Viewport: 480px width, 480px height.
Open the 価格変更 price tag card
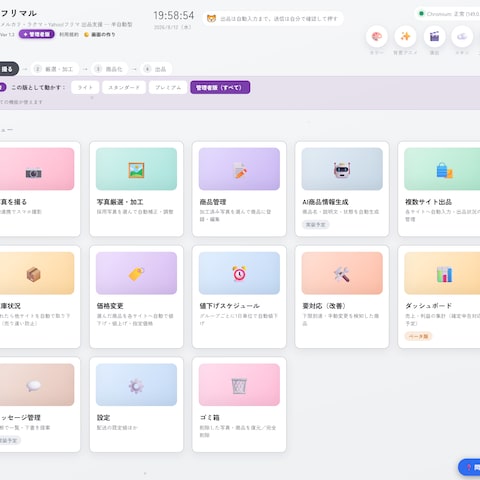[136, 297]
